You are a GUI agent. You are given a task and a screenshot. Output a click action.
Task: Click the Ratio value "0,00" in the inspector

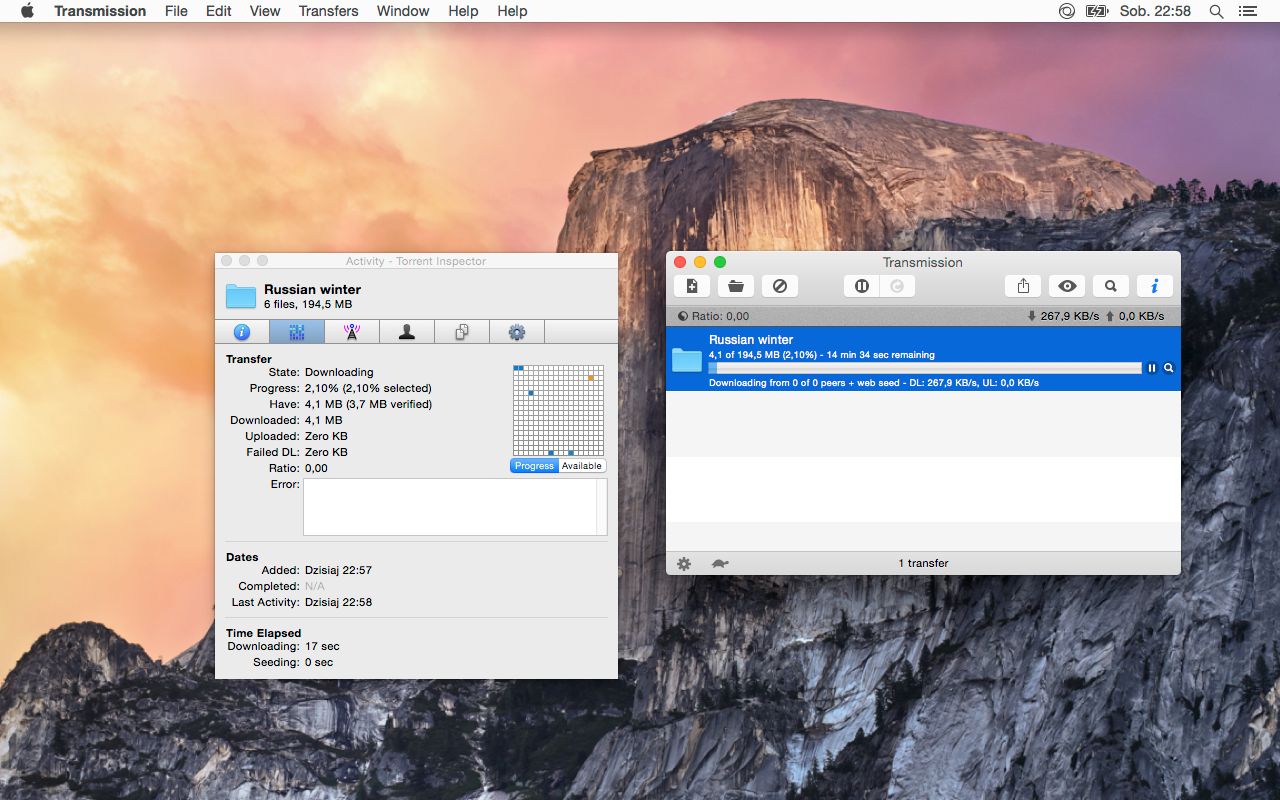[316, 468]
